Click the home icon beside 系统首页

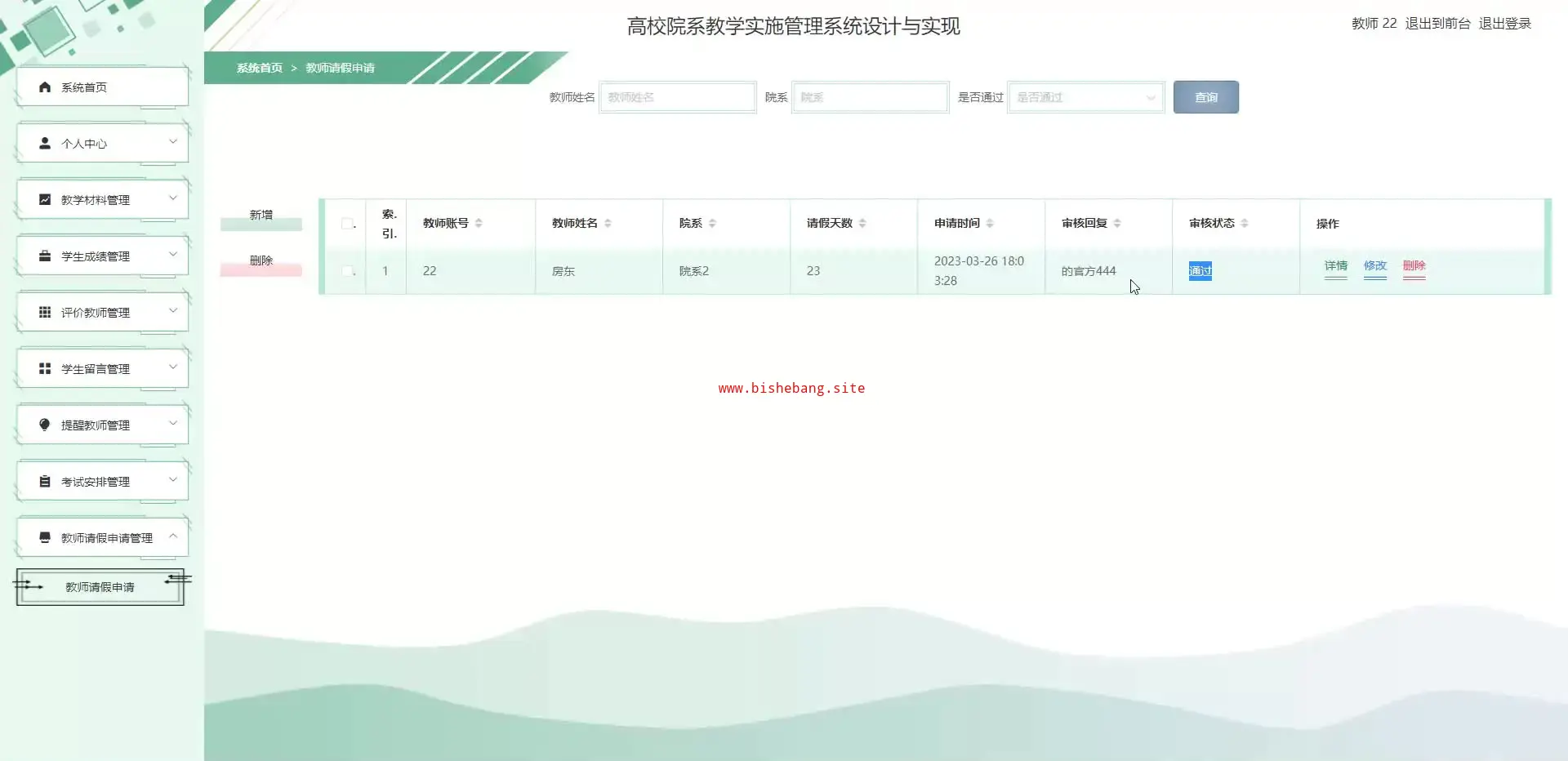45,87
